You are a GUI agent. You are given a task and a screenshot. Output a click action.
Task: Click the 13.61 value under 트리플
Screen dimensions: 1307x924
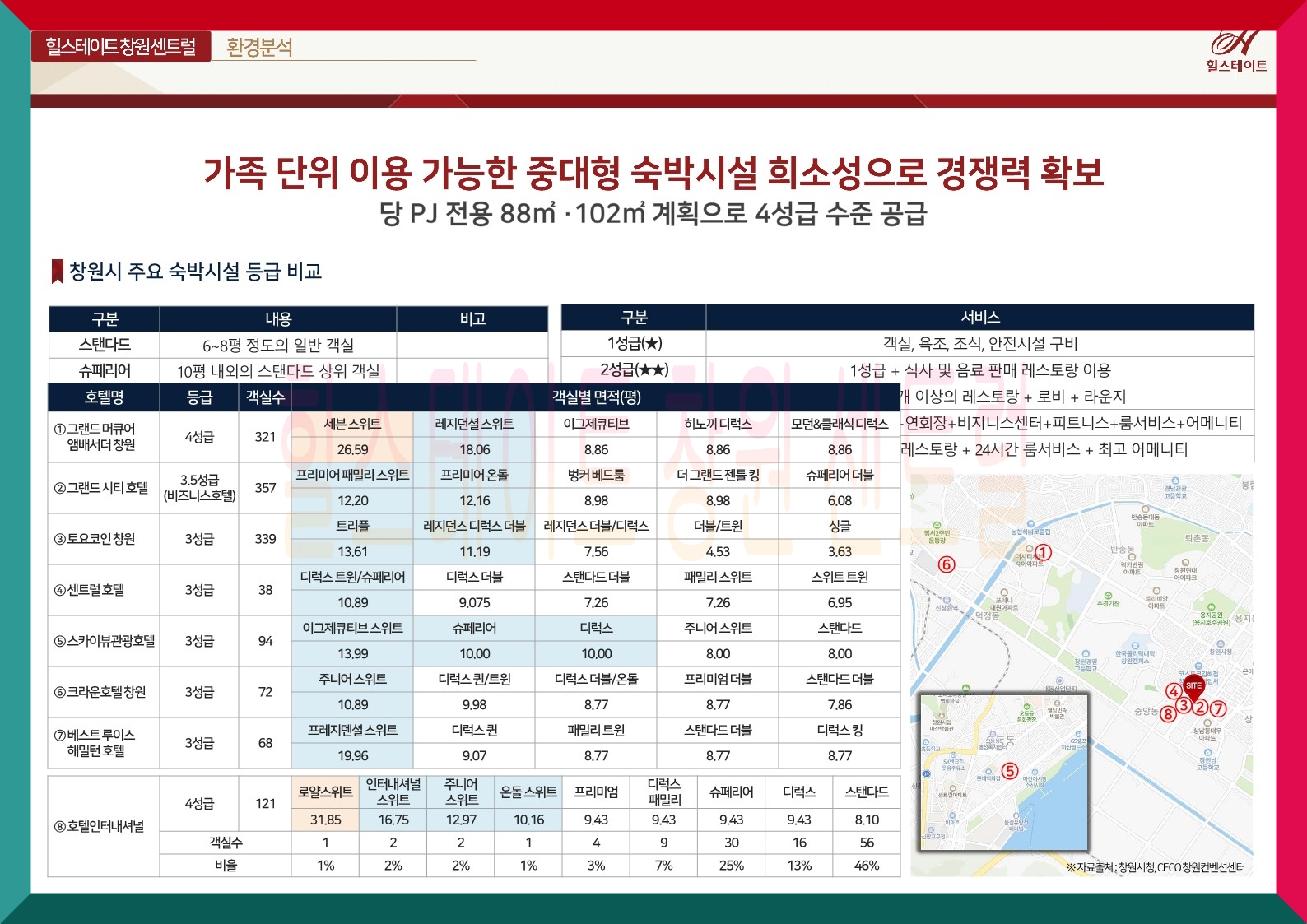(352, 552)
